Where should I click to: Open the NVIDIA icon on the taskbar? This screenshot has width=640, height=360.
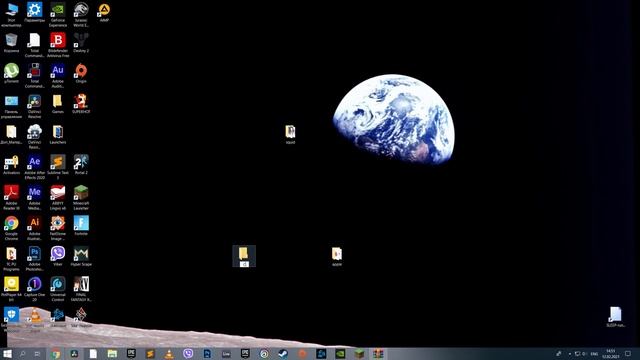(340, 354)
